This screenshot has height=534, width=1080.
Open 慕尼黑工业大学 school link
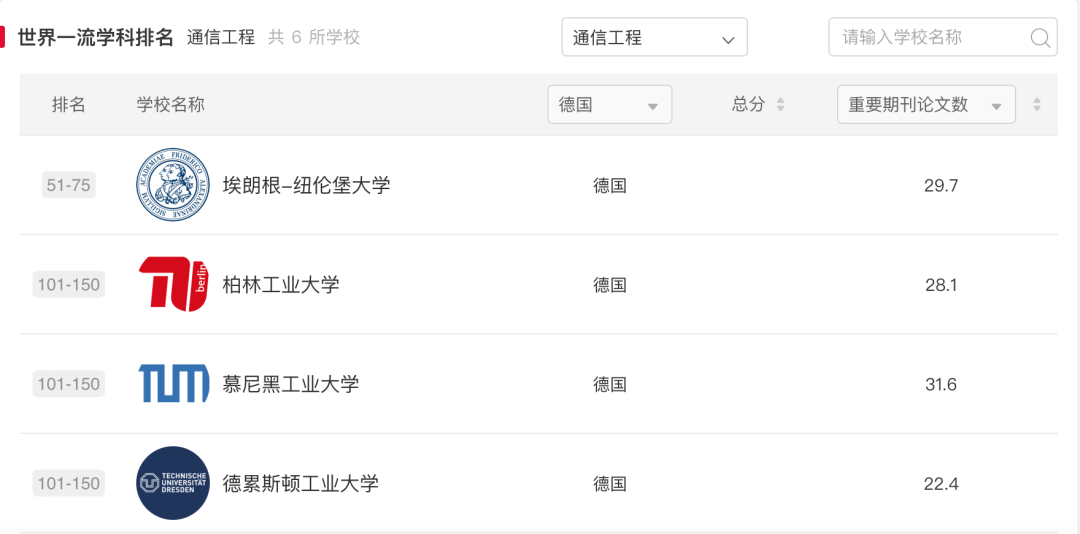tap(291, 384)
